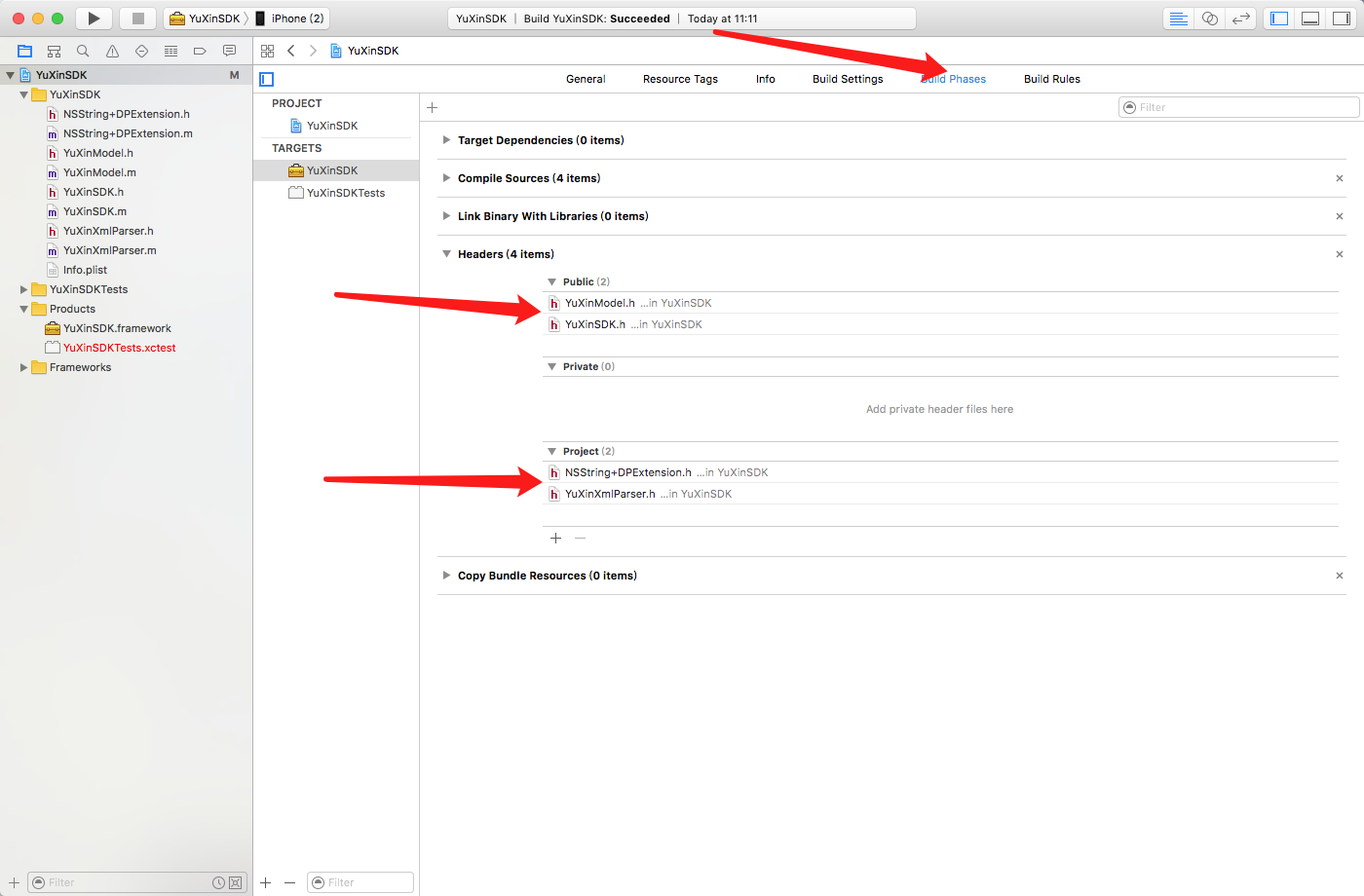
Task: Add a new target
Action: pos(266,882)
